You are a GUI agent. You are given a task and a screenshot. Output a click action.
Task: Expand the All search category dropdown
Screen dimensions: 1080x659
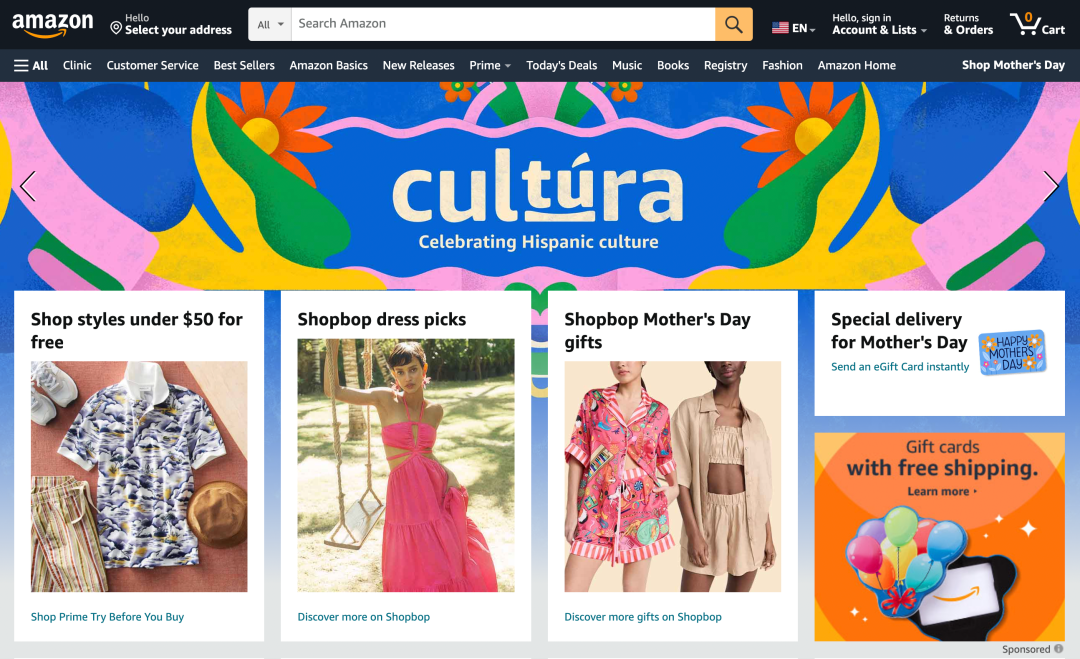tap(270, 25)
